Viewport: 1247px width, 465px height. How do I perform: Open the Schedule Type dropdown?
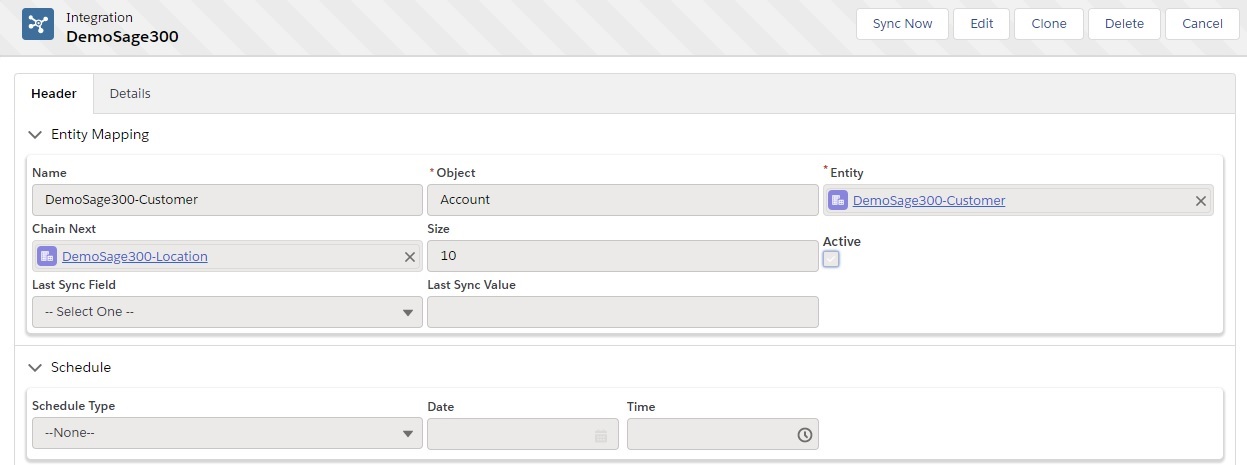pos(227,434)
